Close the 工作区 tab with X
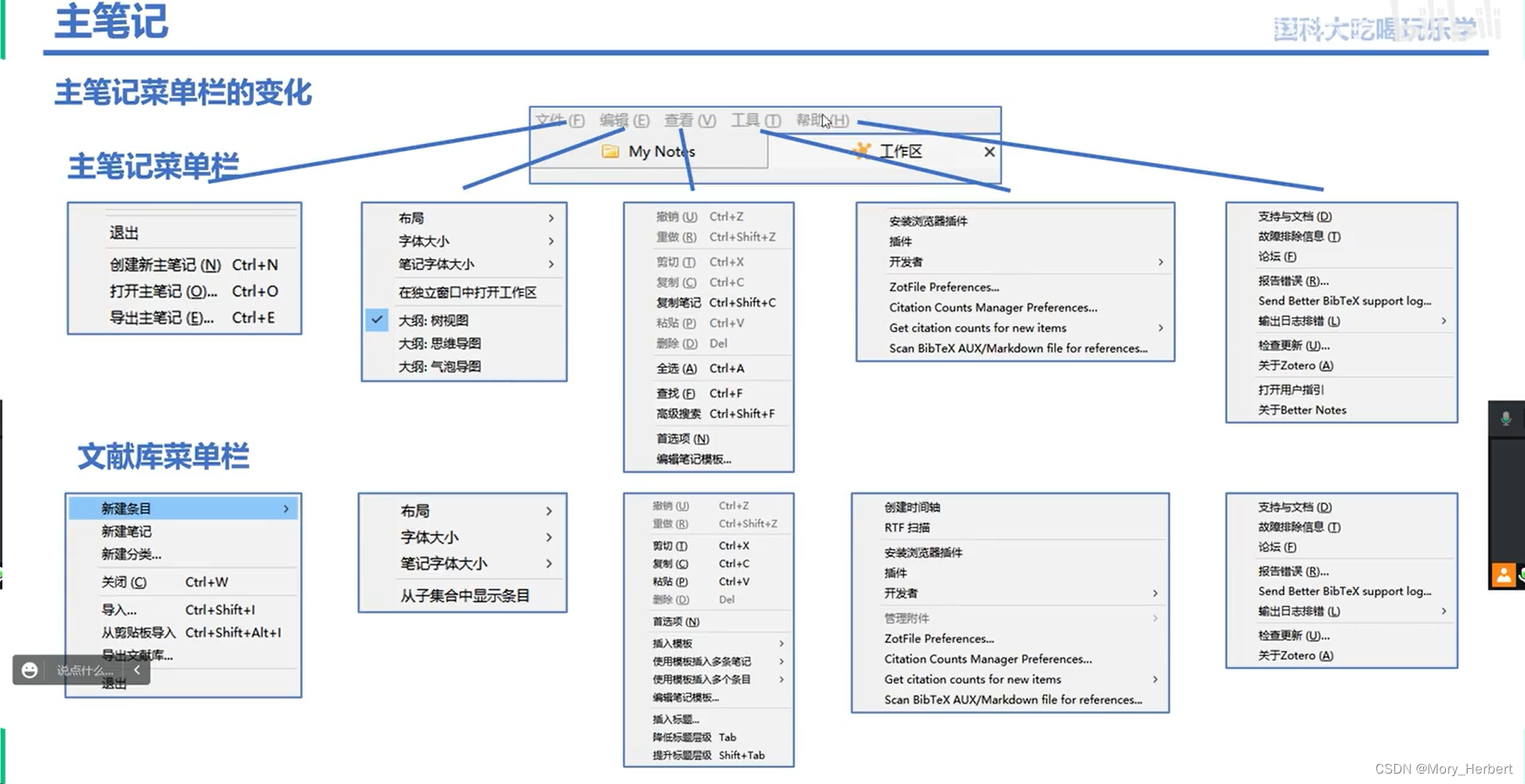This screenshot has height=784, width=1525. tap(990, 151)
